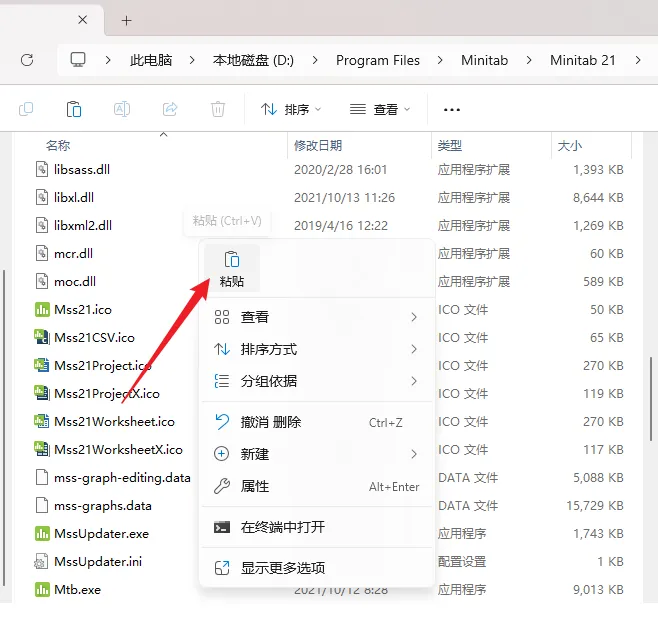Select the Mtb.exe application icon
Viewport: 658px width, 619px height.
(x=42, y=590)
